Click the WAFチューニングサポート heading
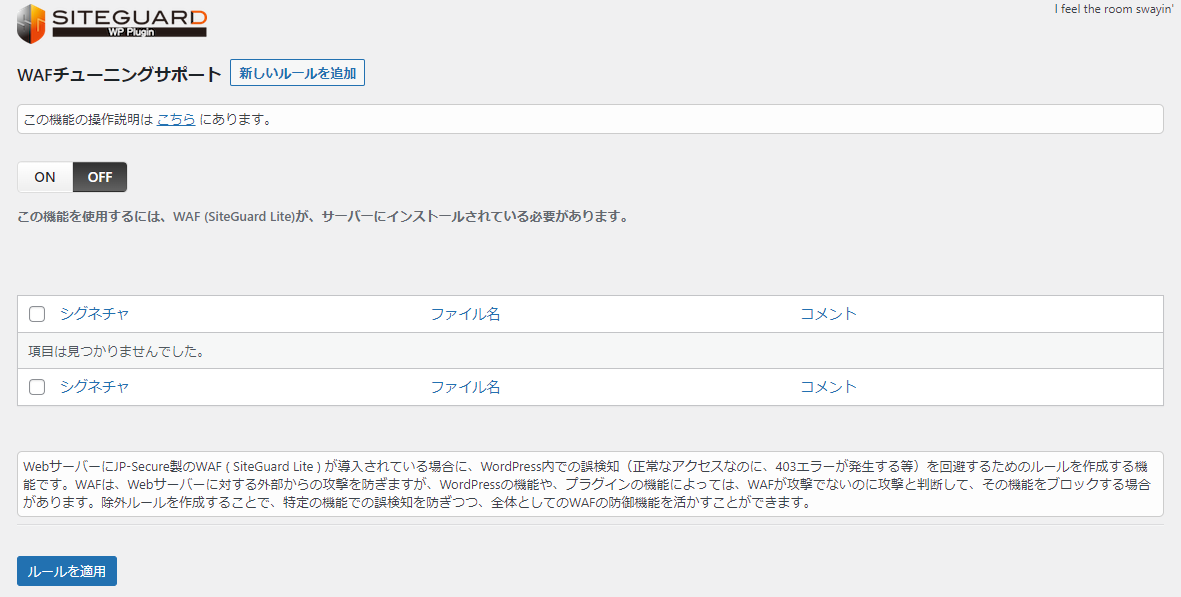Screen dimensions: 1181x597 pos(119,75)
